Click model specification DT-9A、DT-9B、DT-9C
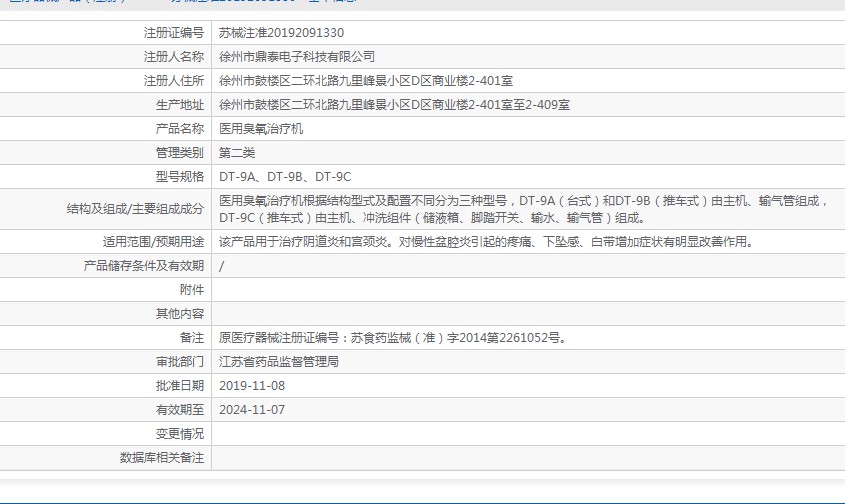The height and width of the screenshot is (504, 845). click(285, 177)
